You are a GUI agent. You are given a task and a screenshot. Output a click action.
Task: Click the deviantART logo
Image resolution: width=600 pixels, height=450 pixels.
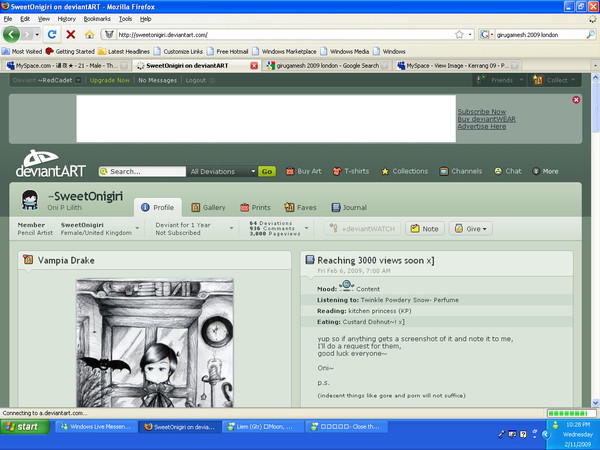(x=51, y=164)
